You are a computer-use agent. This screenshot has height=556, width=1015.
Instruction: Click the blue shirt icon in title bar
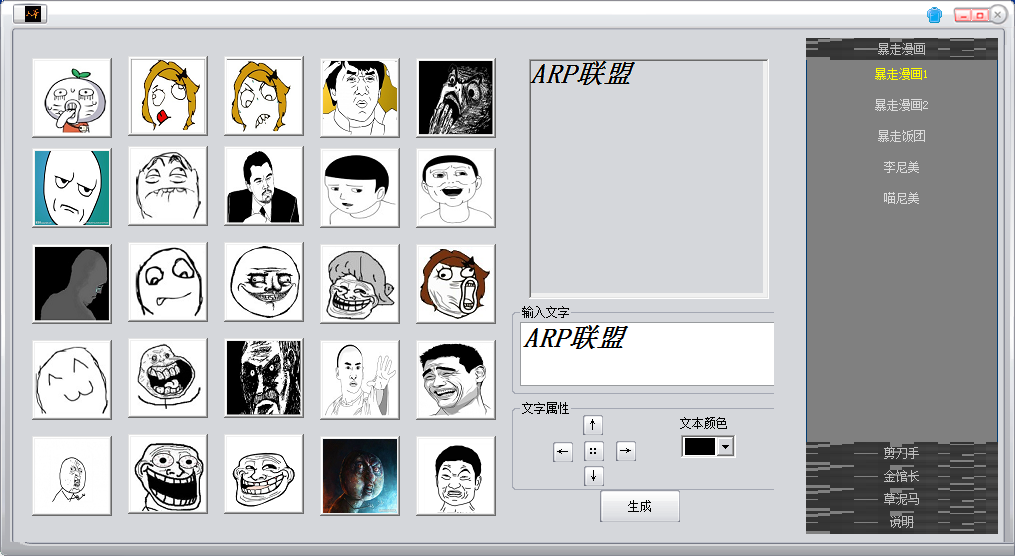[x=934, y=15]
